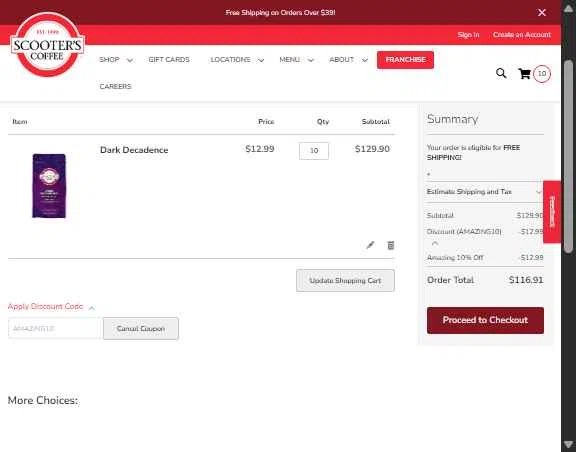Click the discount code input field
The image size is (576, 452).
55,329
